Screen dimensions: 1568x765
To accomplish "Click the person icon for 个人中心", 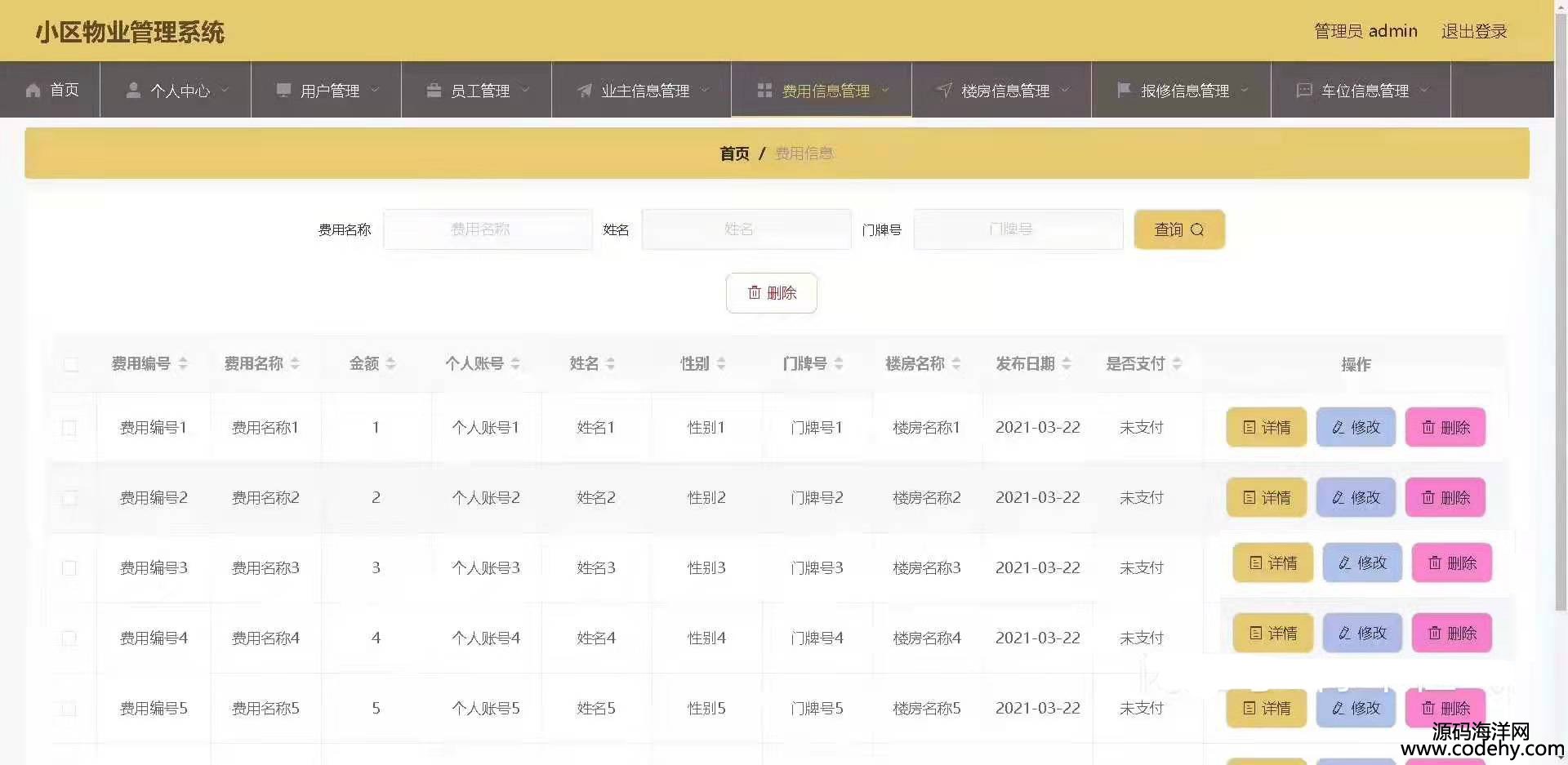I will click(x=133, y=91).
